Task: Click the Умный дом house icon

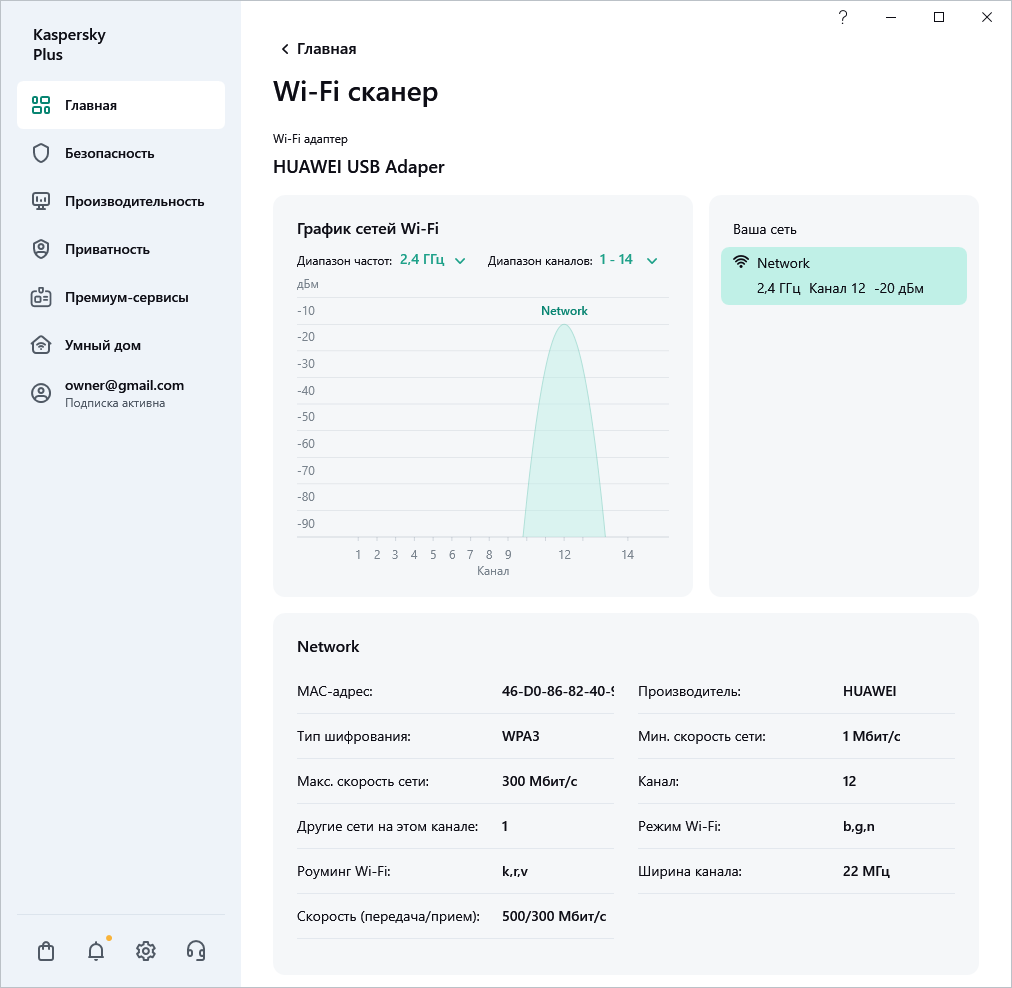Action: click(x=41, y=345)
